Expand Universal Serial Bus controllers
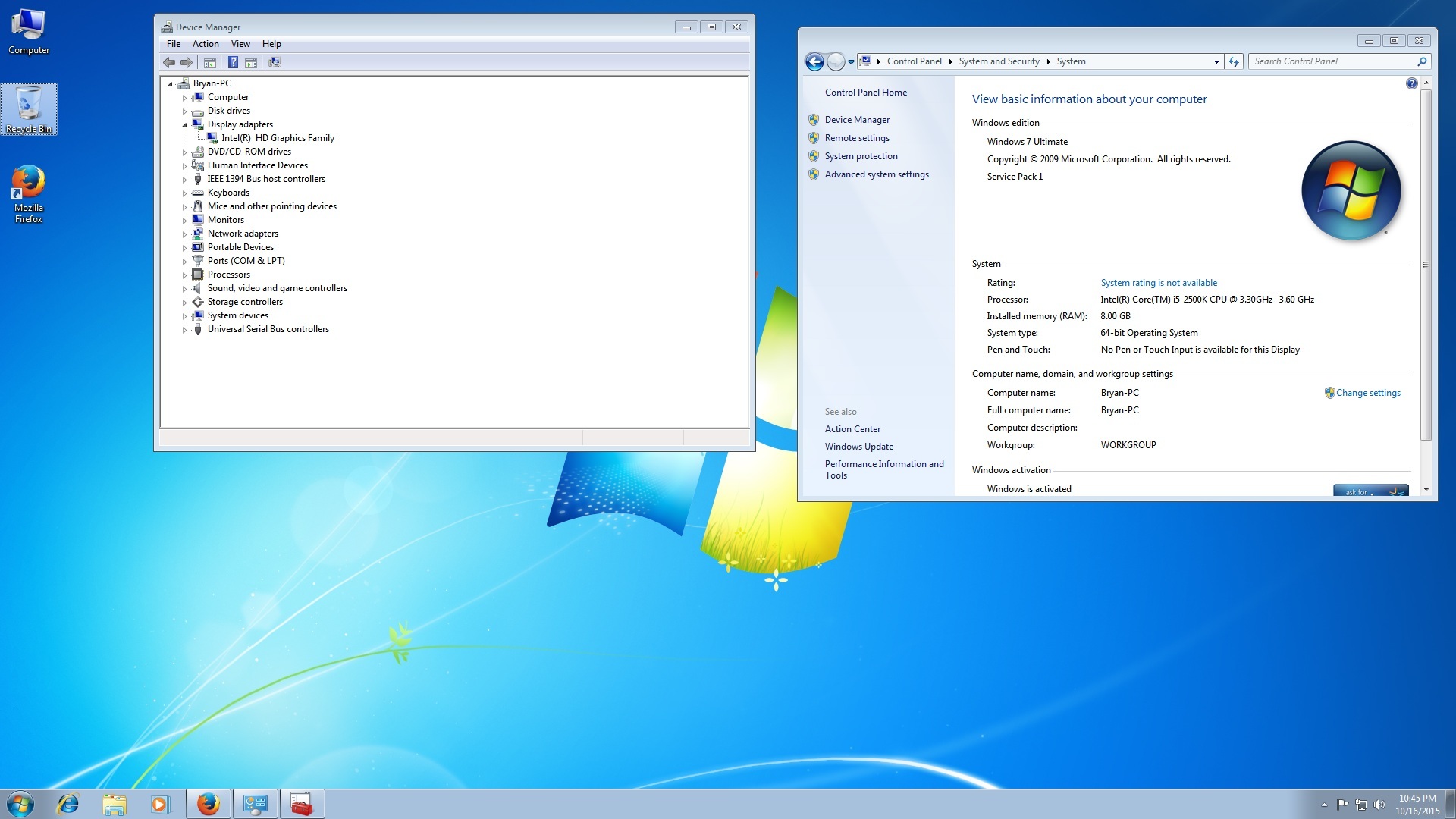 click(x=186, y=329)
